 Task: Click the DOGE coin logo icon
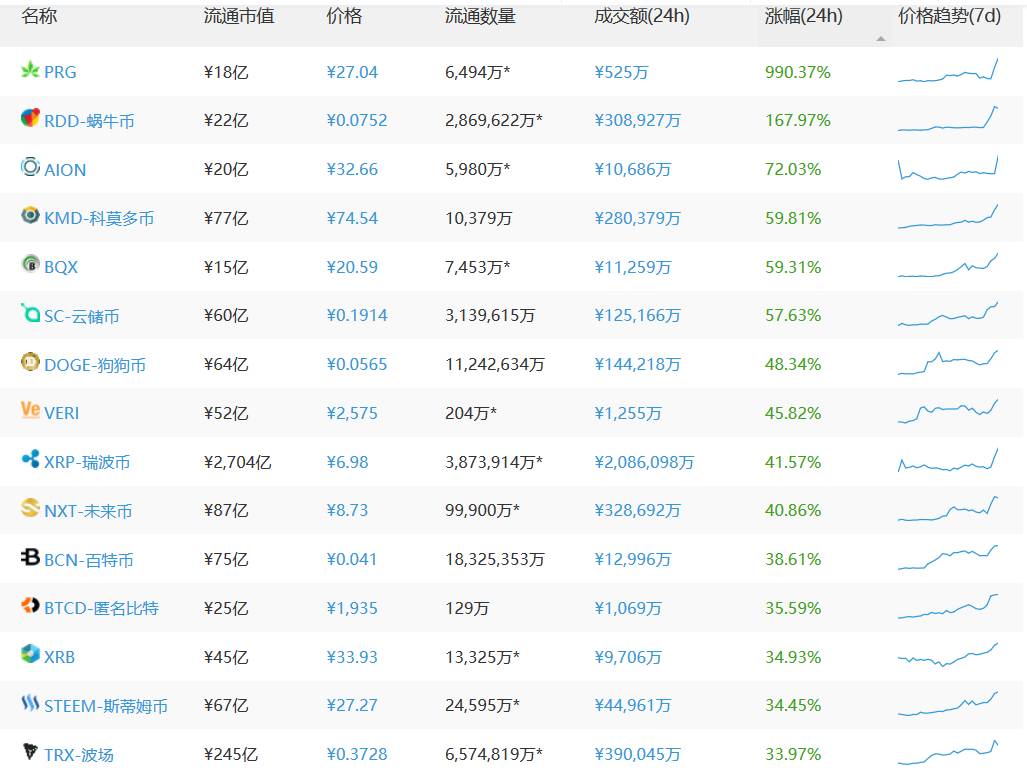pyautogui.click(x=30, y=362)
